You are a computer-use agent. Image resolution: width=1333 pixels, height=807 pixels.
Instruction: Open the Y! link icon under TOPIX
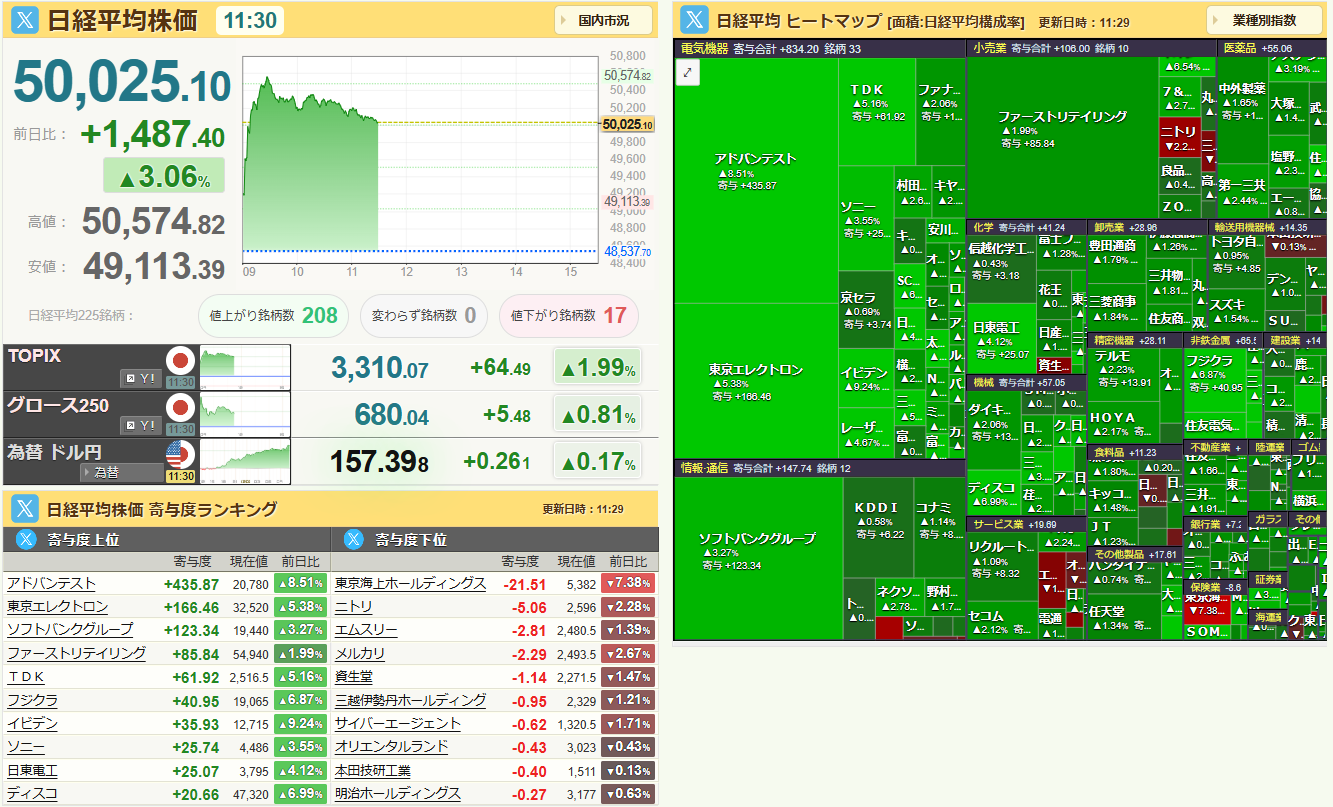[141, 378]
